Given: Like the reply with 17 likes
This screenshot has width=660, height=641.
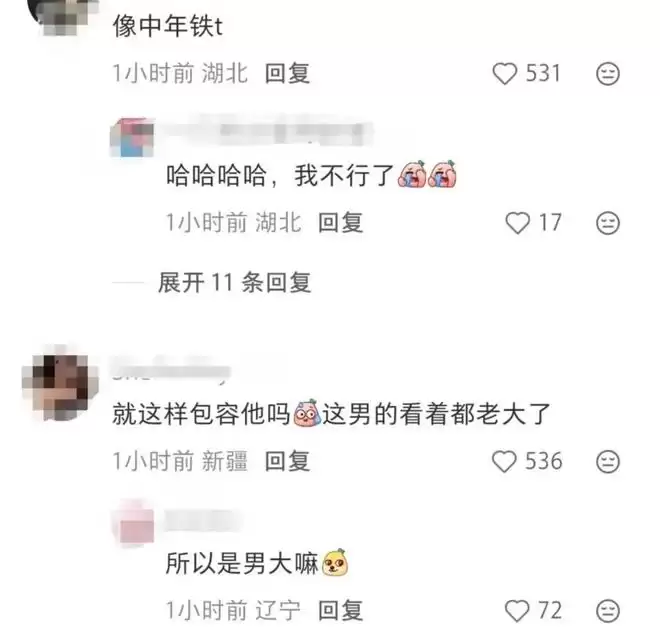Looking at the screenshot, I should [x=517, y=223].
